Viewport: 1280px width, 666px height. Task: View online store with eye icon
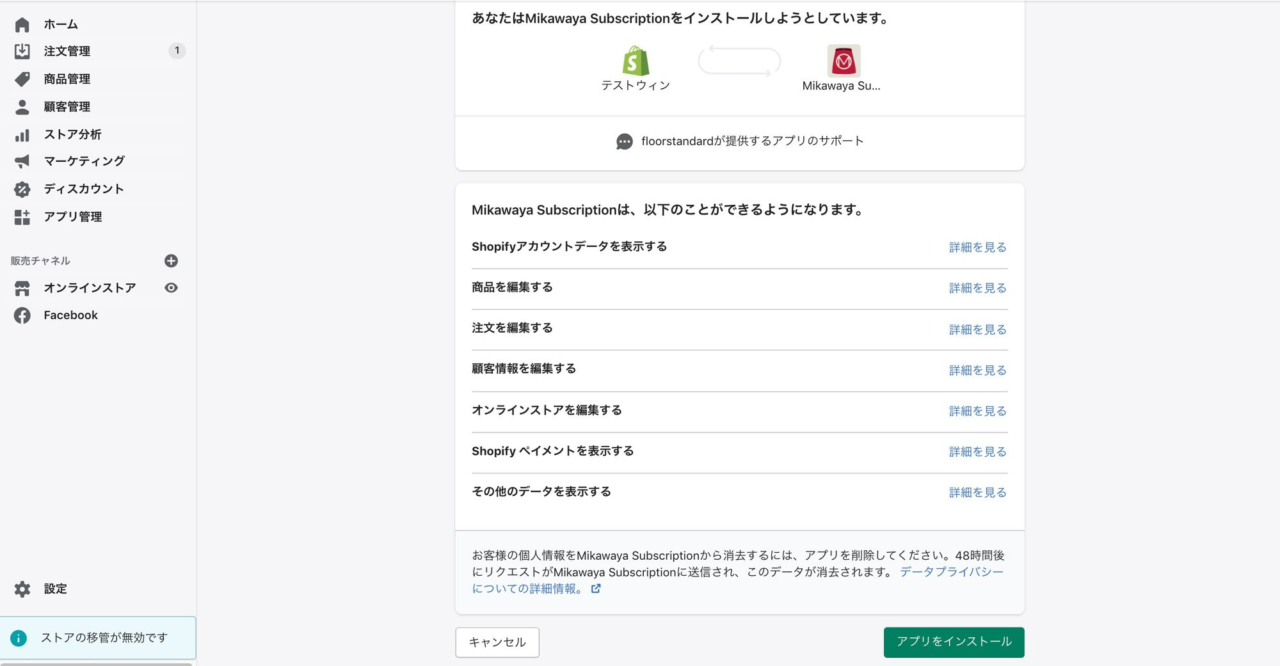tap(171, 288)
